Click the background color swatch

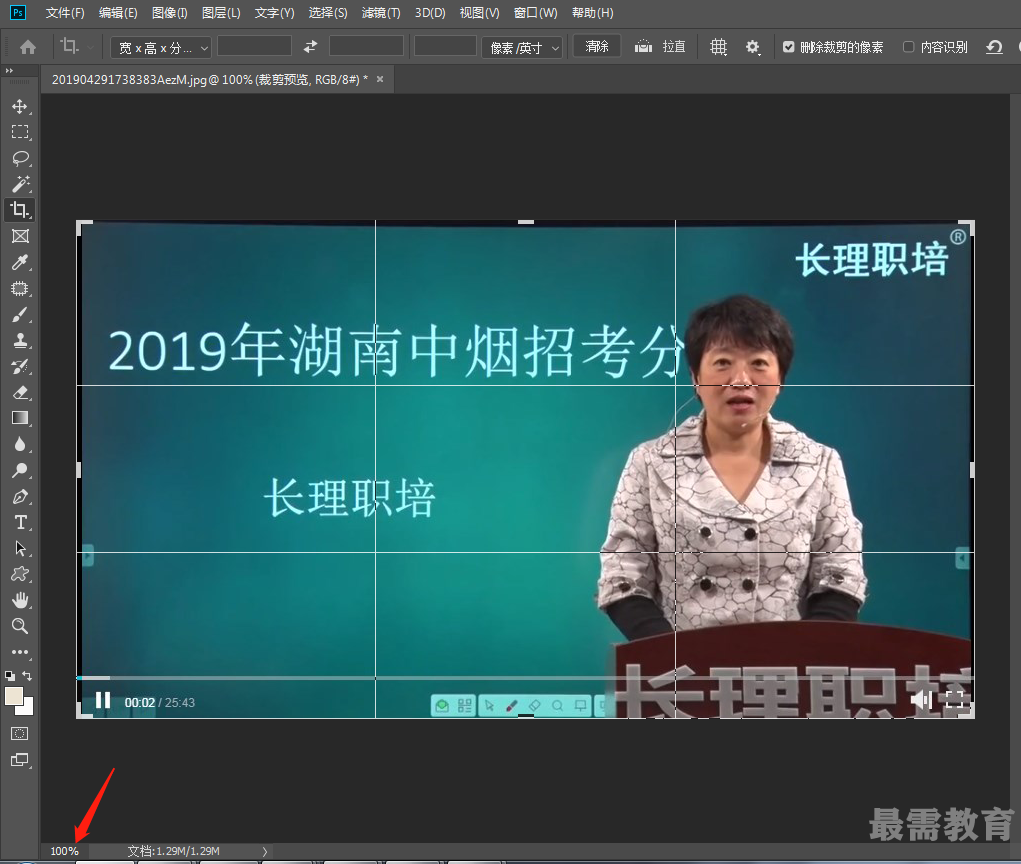click(x=27, y=708)
